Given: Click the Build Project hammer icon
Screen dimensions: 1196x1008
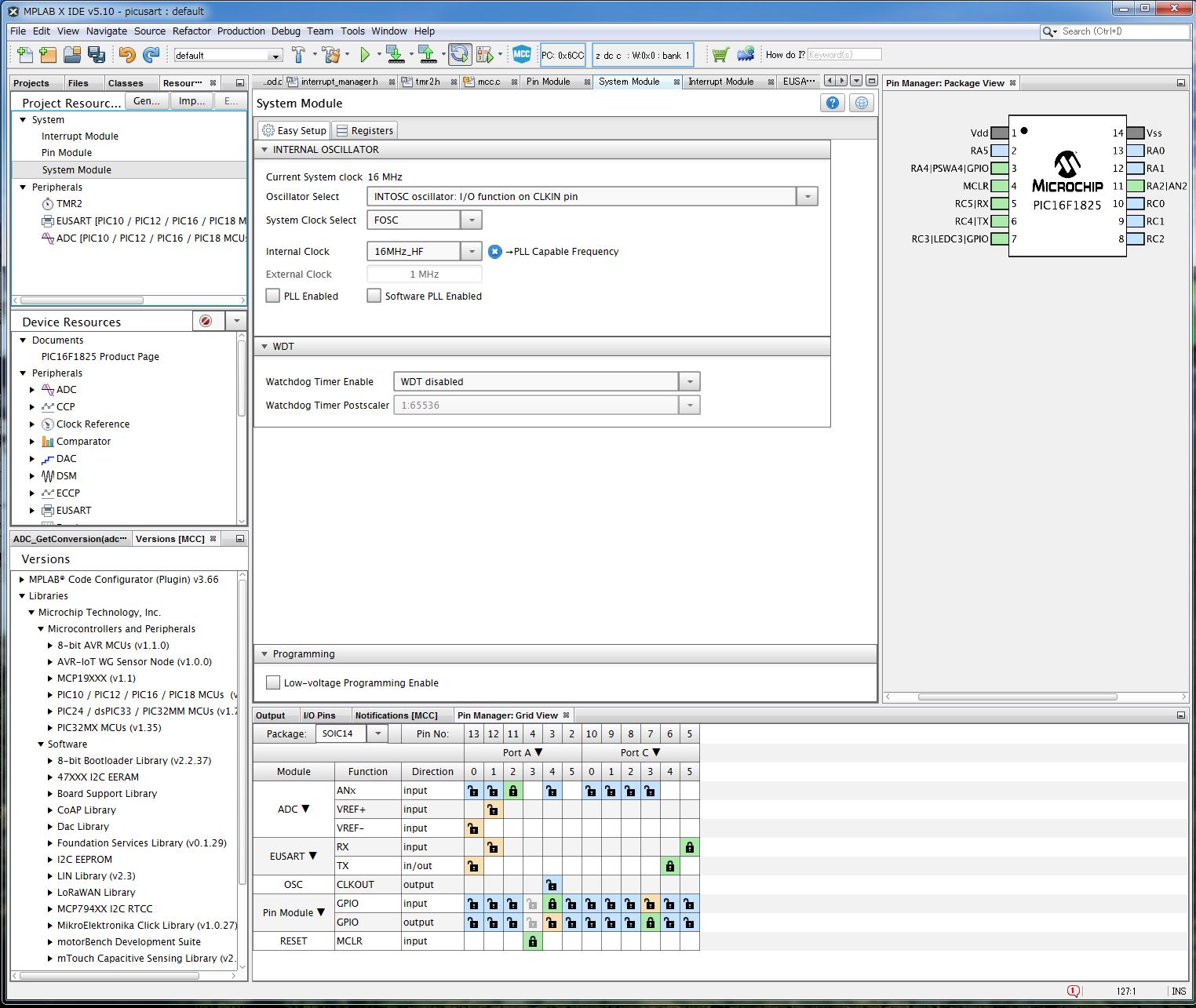Looking at the screenshot, I should 298,55.
